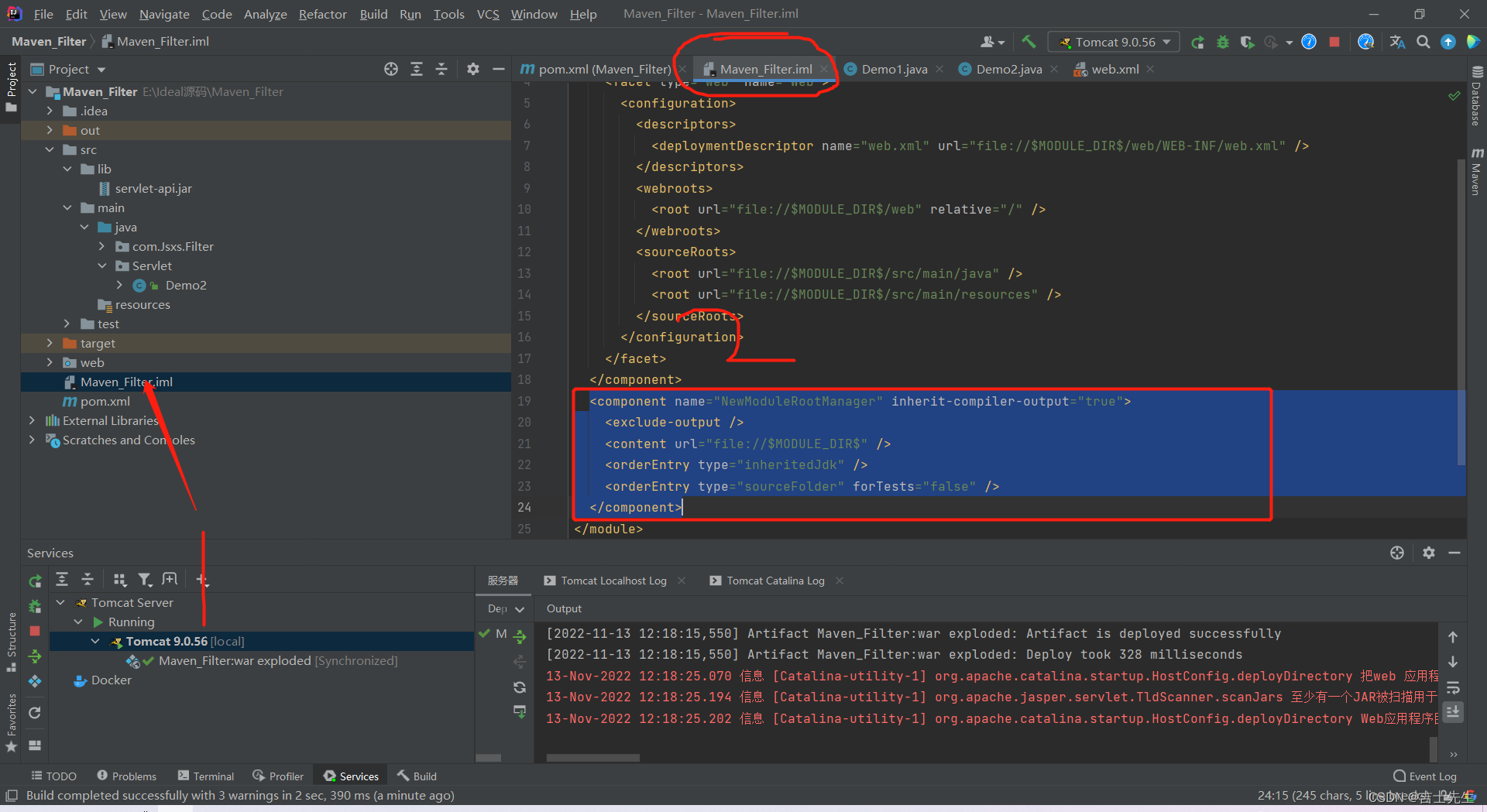1487x812 pixels.
Task: Click the Output console horizontal scrollbar
Action: [x=593, y=758]
